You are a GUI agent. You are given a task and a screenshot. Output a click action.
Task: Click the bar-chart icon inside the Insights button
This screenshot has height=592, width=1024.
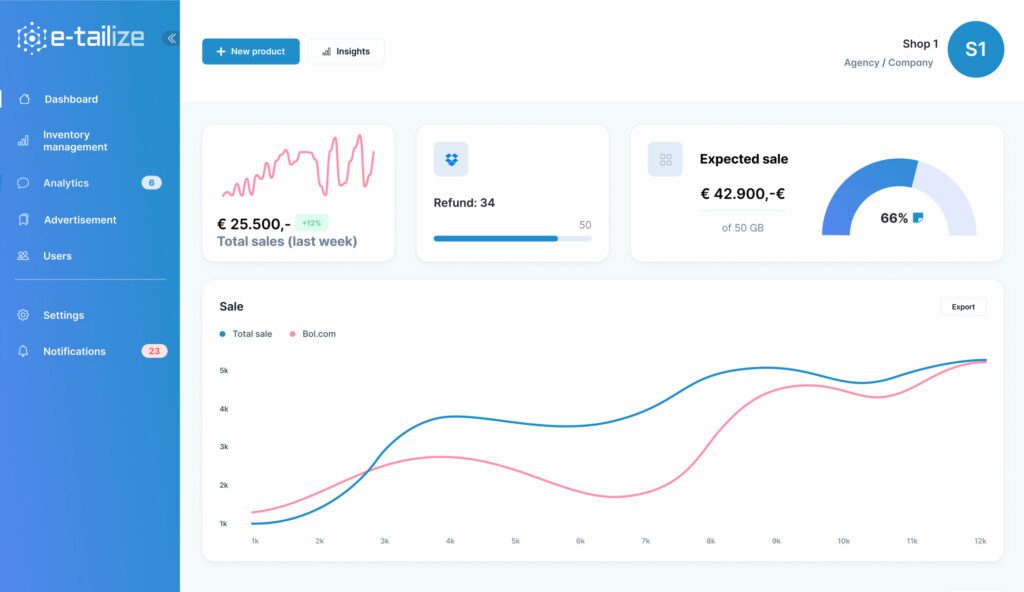pos(327,51)
